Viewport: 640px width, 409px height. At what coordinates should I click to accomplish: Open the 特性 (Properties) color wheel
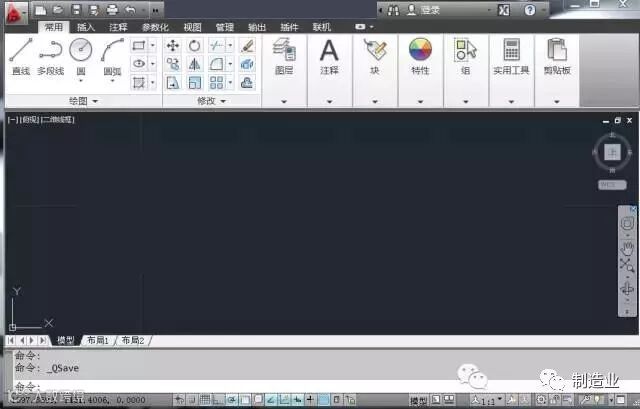click(420, 49)
